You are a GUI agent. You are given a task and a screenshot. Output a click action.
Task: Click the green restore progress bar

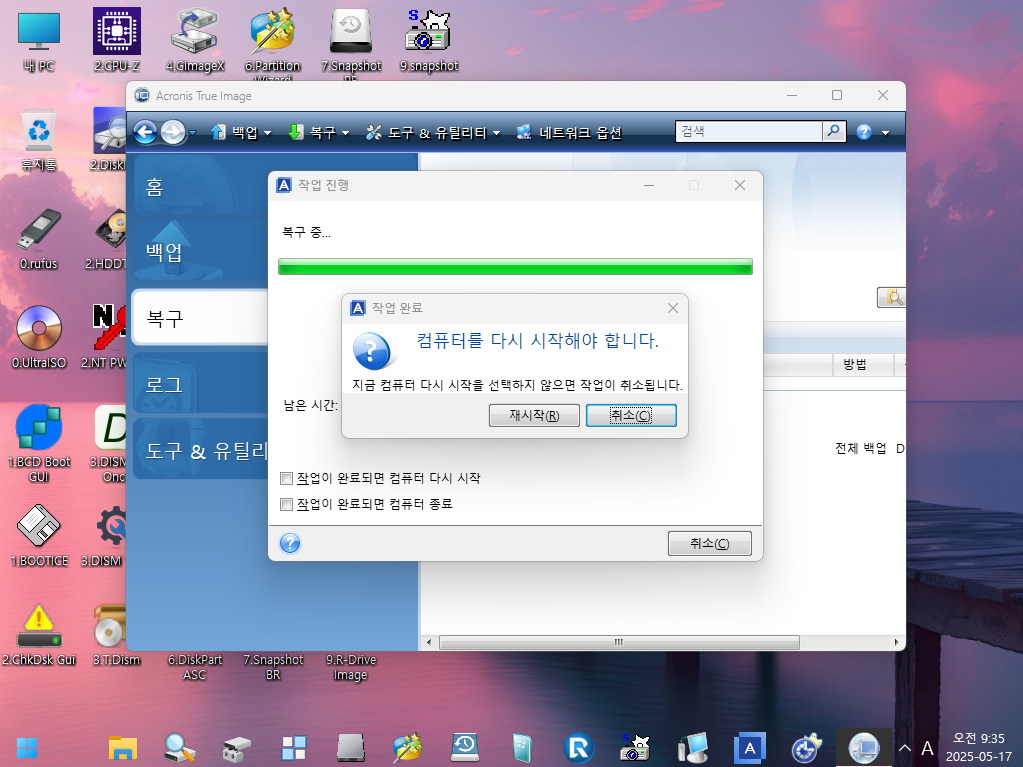click(x=515, y=267)
